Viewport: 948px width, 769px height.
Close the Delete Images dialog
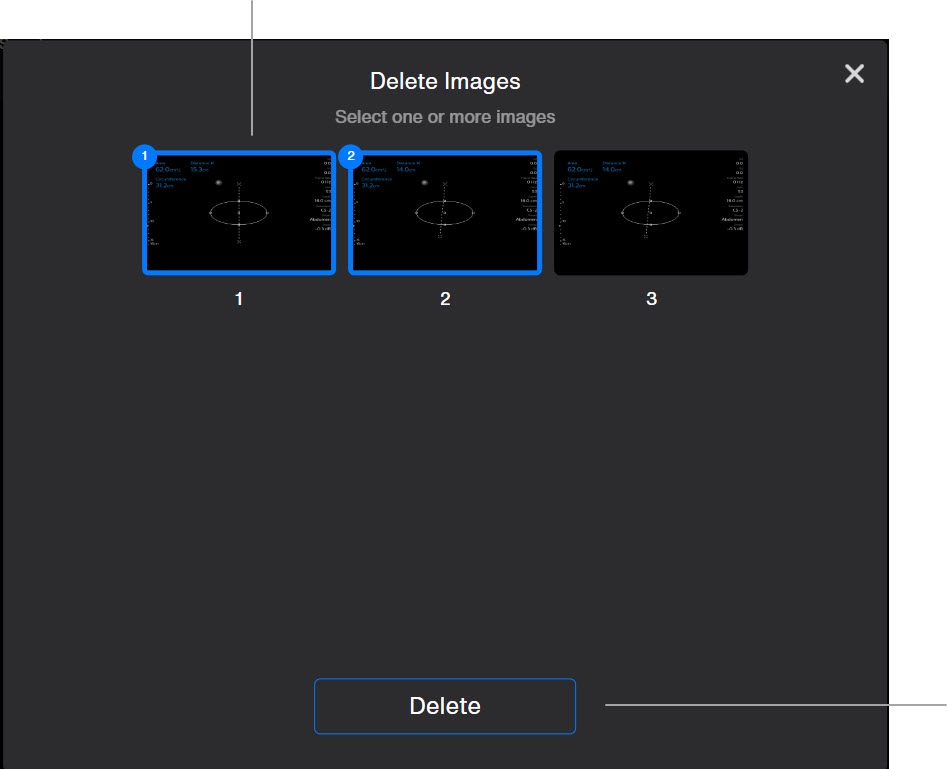pos(854,74)
